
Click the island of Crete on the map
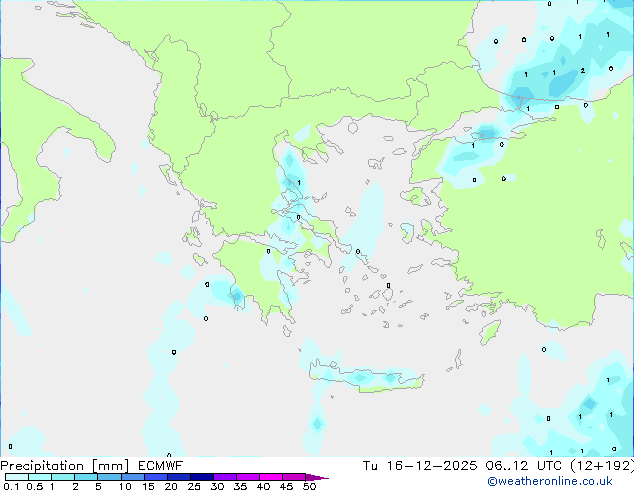[x=366, y=378]
